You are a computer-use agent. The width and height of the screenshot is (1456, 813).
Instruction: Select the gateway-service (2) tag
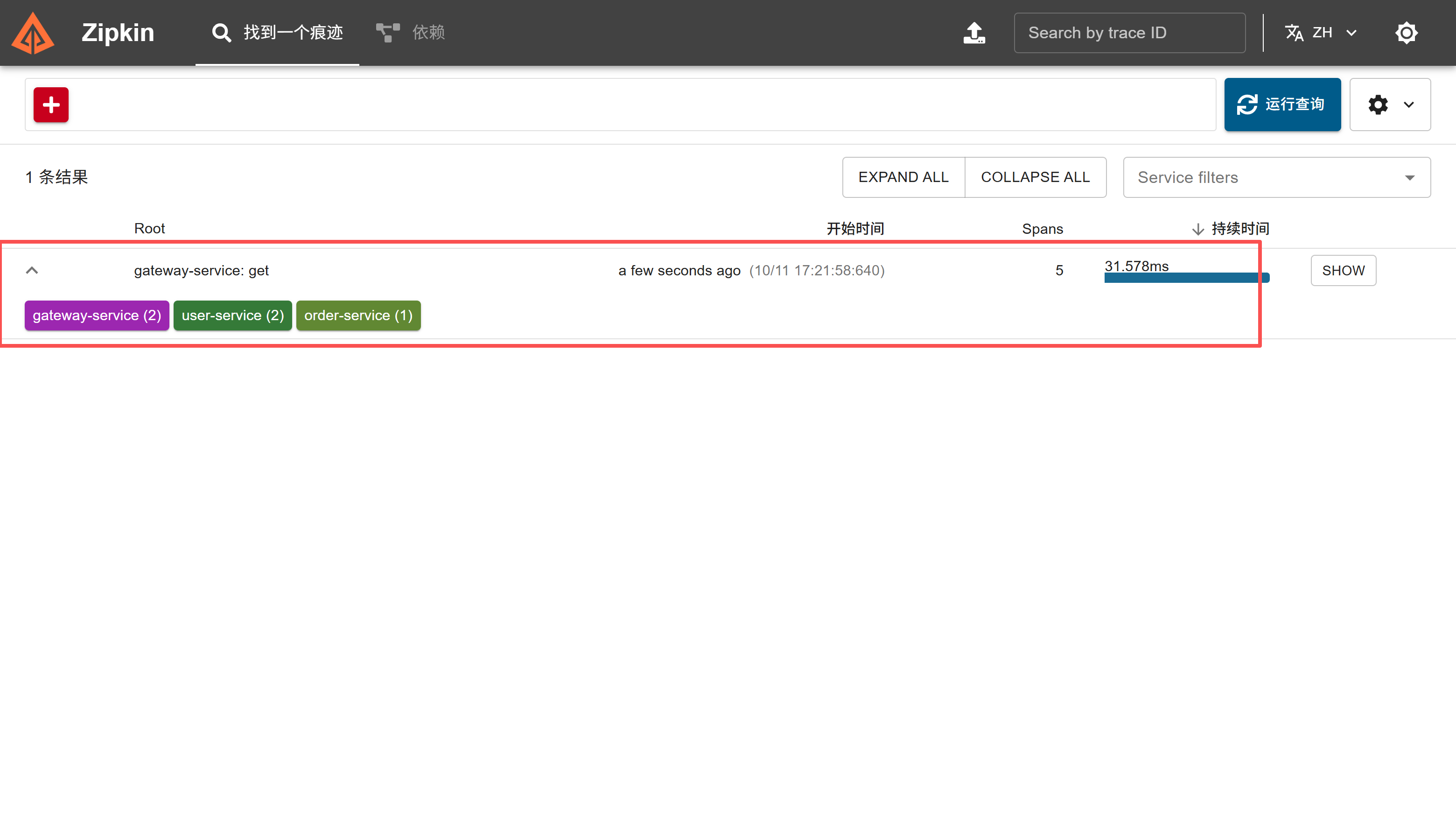[x=97, y=315]
